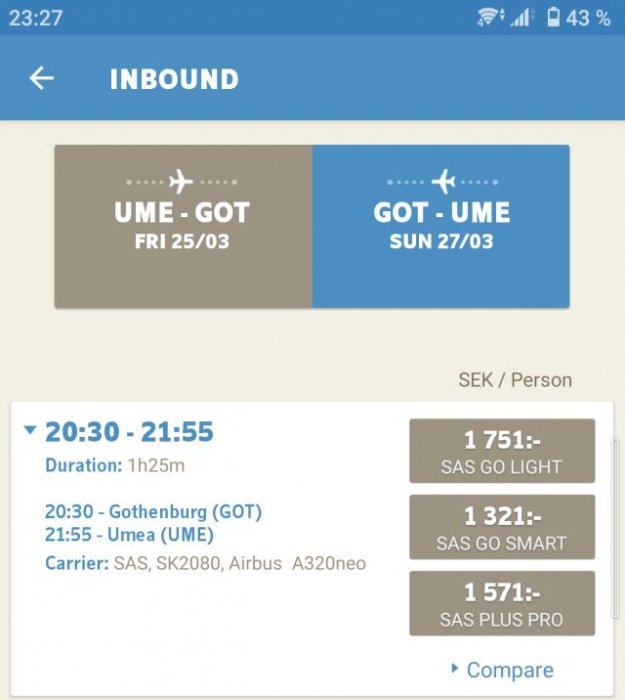Tap the INBOUND header title
Image resolution: width=625 pixels, height=700 pixels.
174,79
